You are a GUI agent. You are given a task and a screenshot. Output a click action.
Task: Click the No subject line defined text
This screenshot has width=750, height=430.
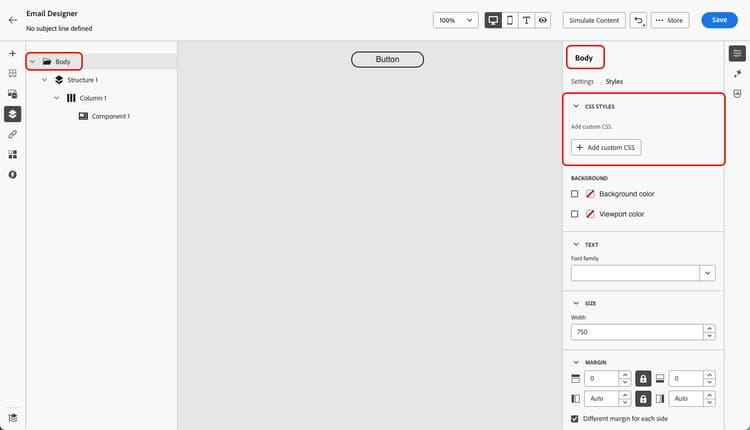pos(59,29)
